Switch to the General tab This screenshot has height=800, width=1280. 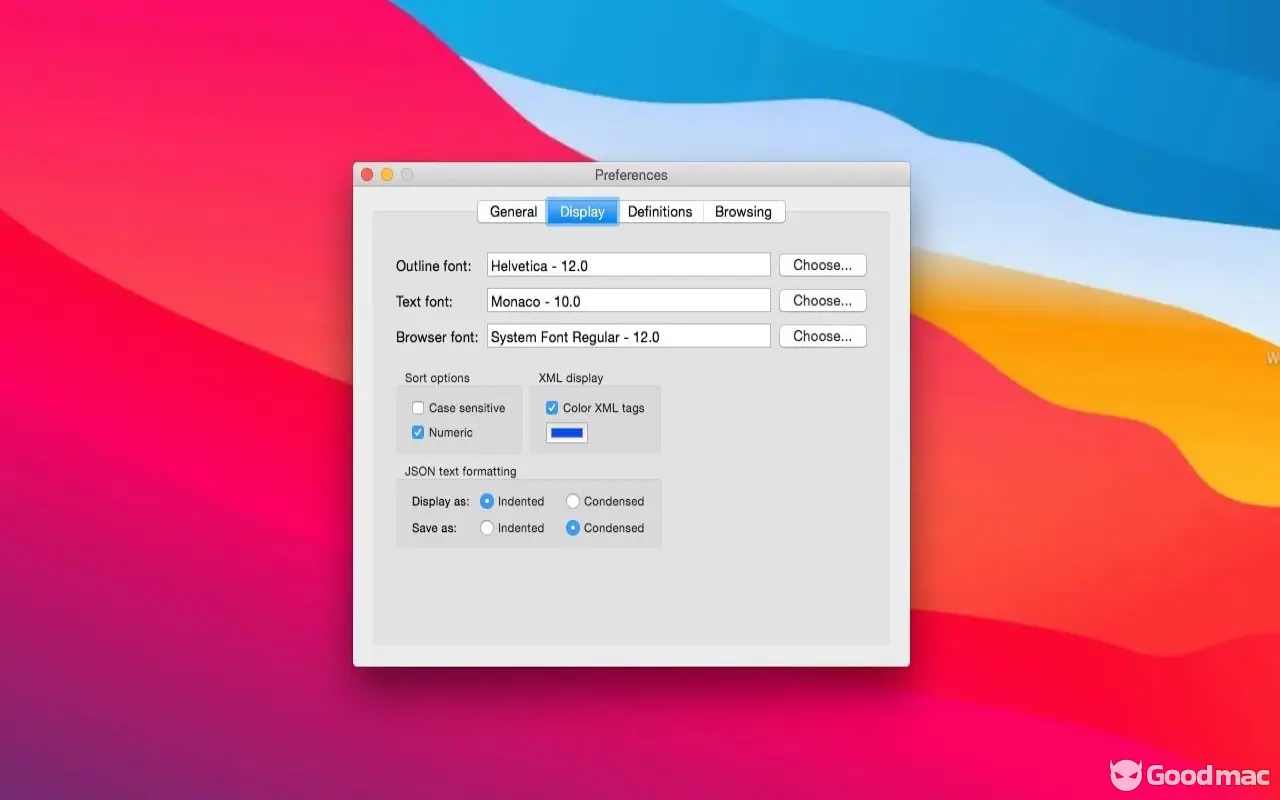pos(513,212)
